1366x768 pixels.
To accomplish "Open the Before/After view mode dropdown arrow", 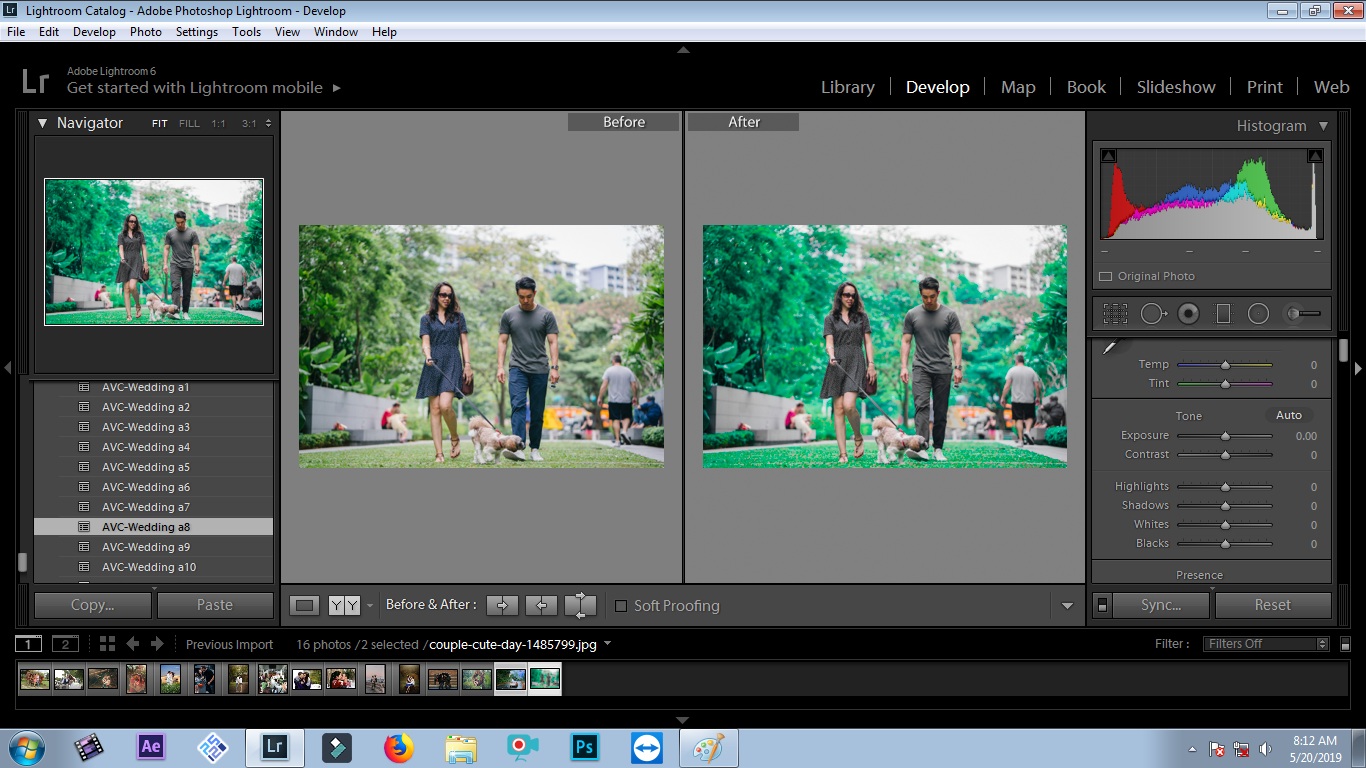I will (370, 606).
